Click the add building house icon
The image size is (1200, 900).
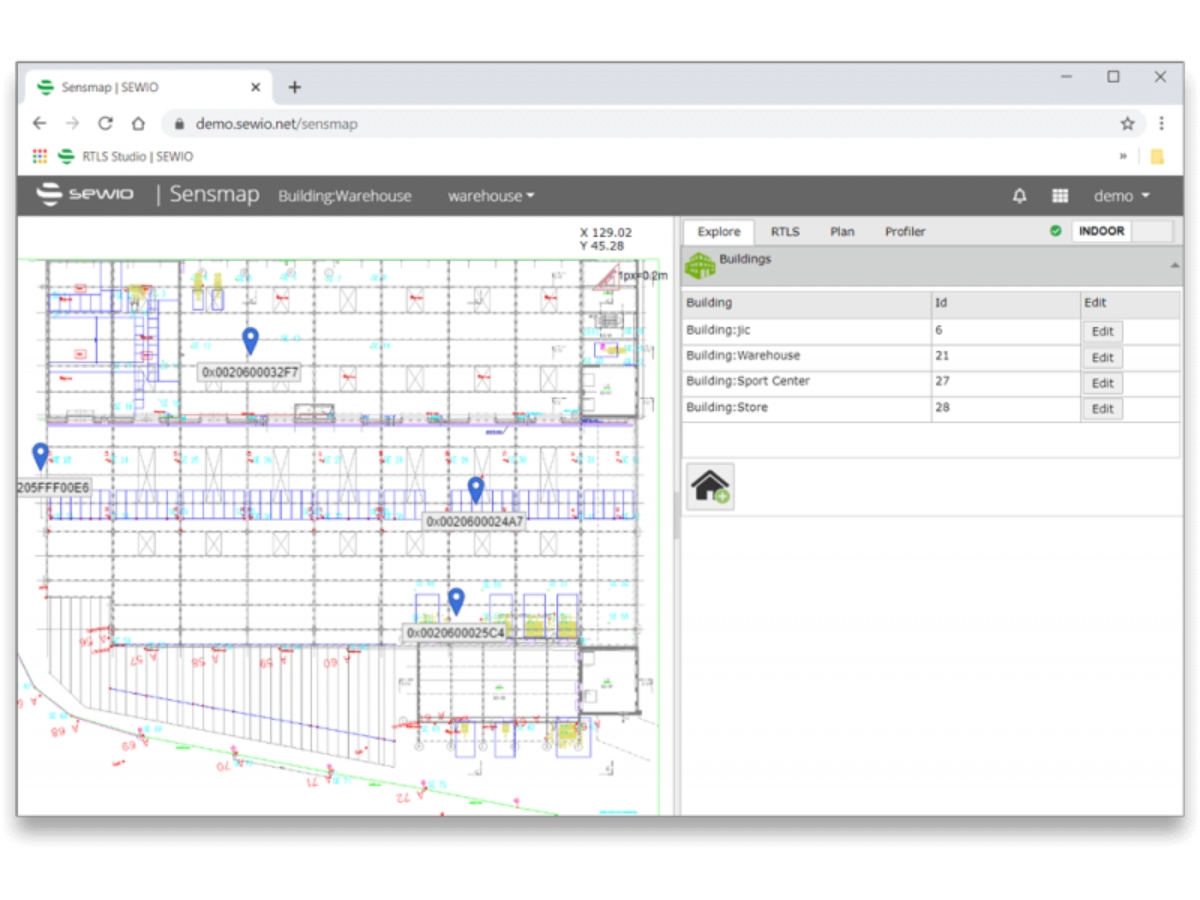(x=710, y=487)
